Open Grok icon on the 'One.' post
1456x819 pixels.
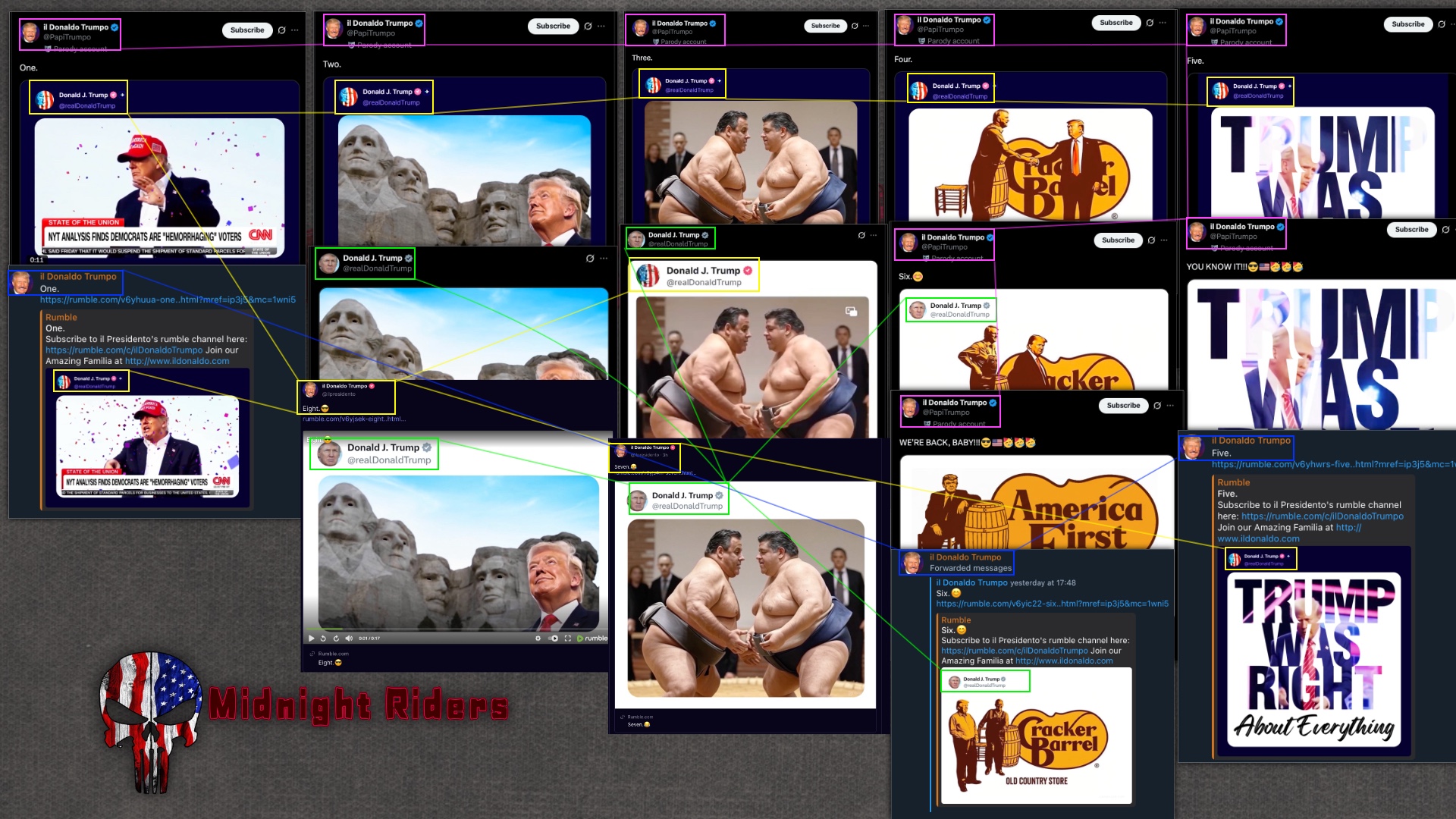click(282, 30)
